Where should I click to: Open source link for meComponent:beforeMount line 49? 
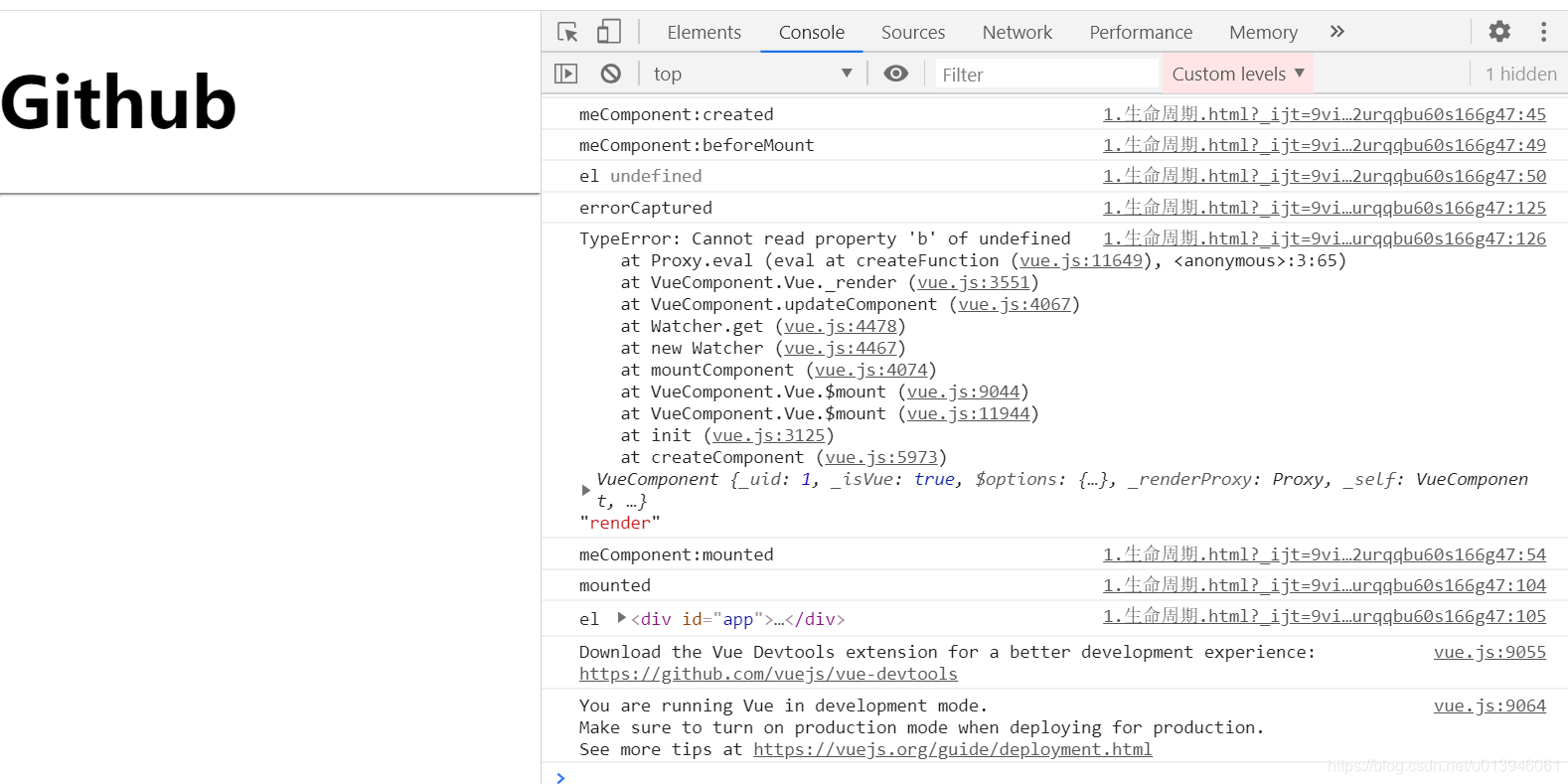[1325, 145]
